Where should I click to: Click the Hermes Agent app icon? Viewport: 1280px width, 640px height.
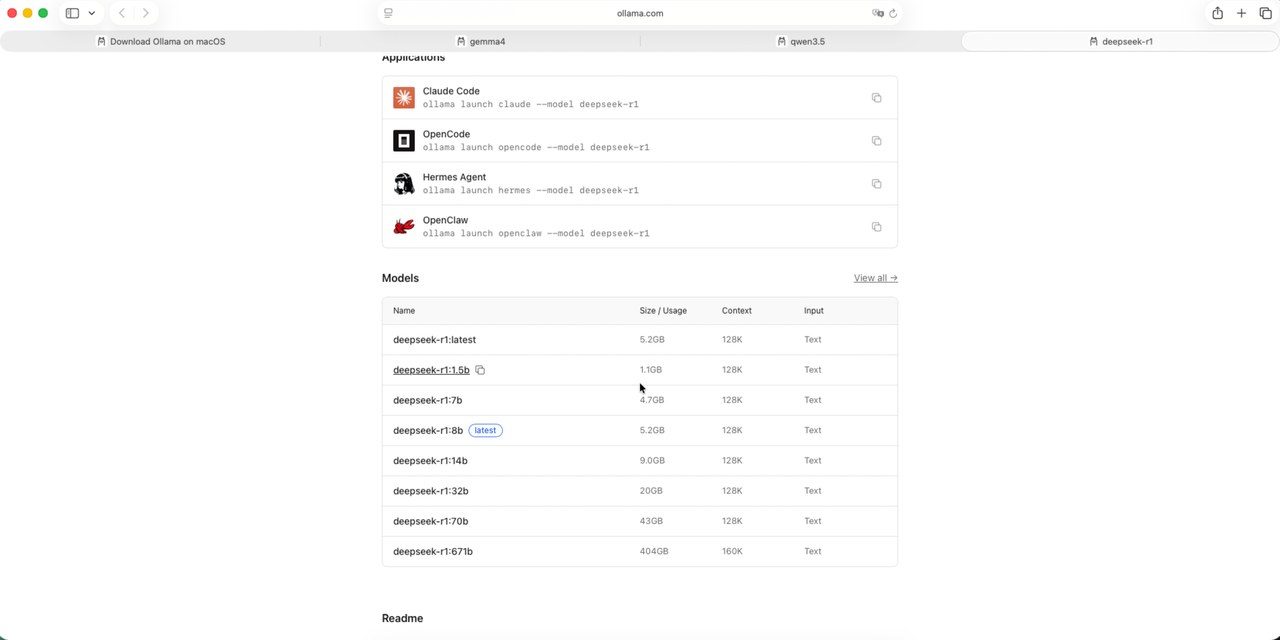pos(404,184)
